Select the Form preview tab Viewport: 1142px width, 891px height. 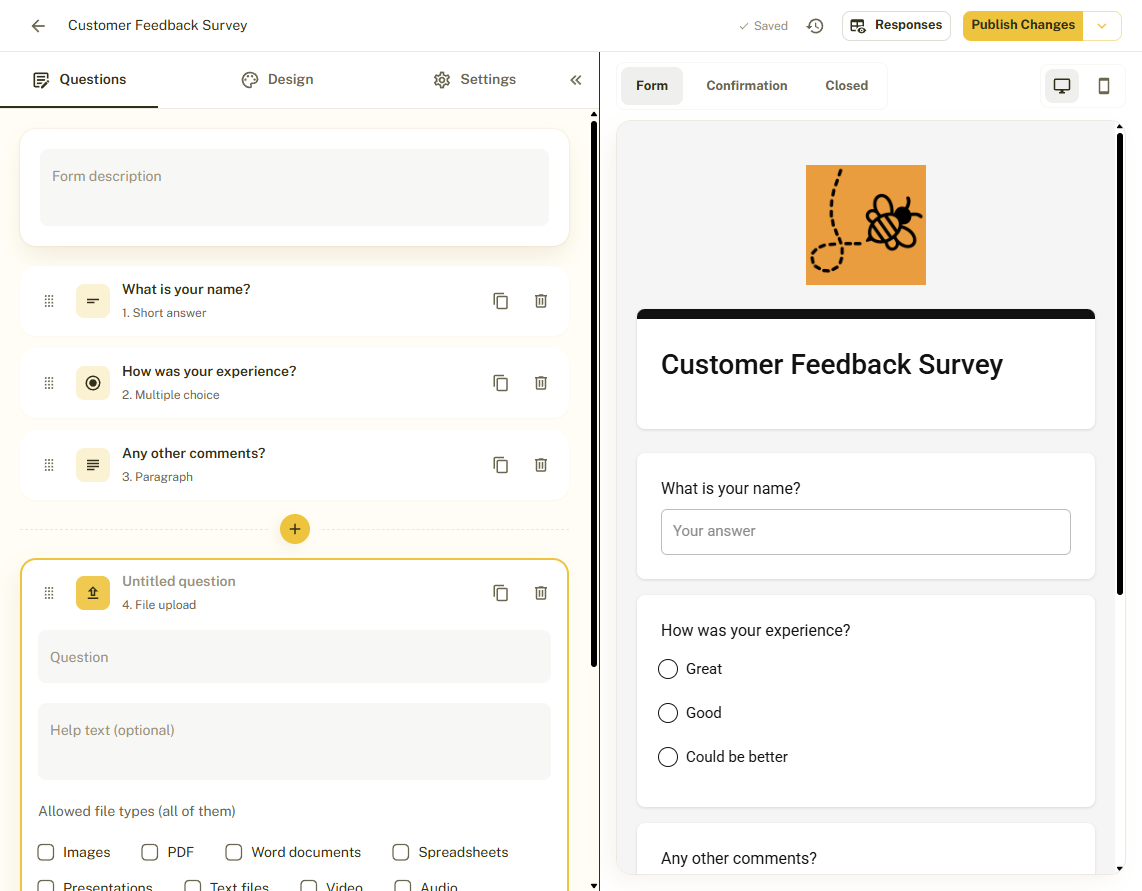point(652,86)
